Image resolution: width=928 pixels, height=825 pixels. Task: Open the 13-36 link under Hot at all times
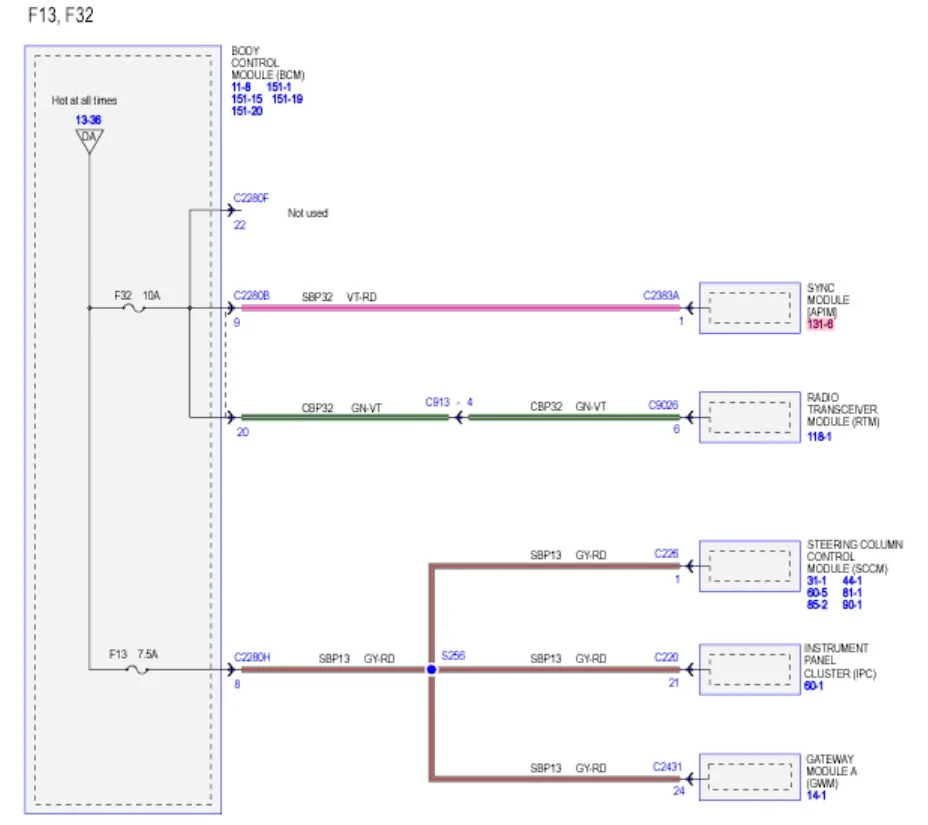tap(88, 120)
